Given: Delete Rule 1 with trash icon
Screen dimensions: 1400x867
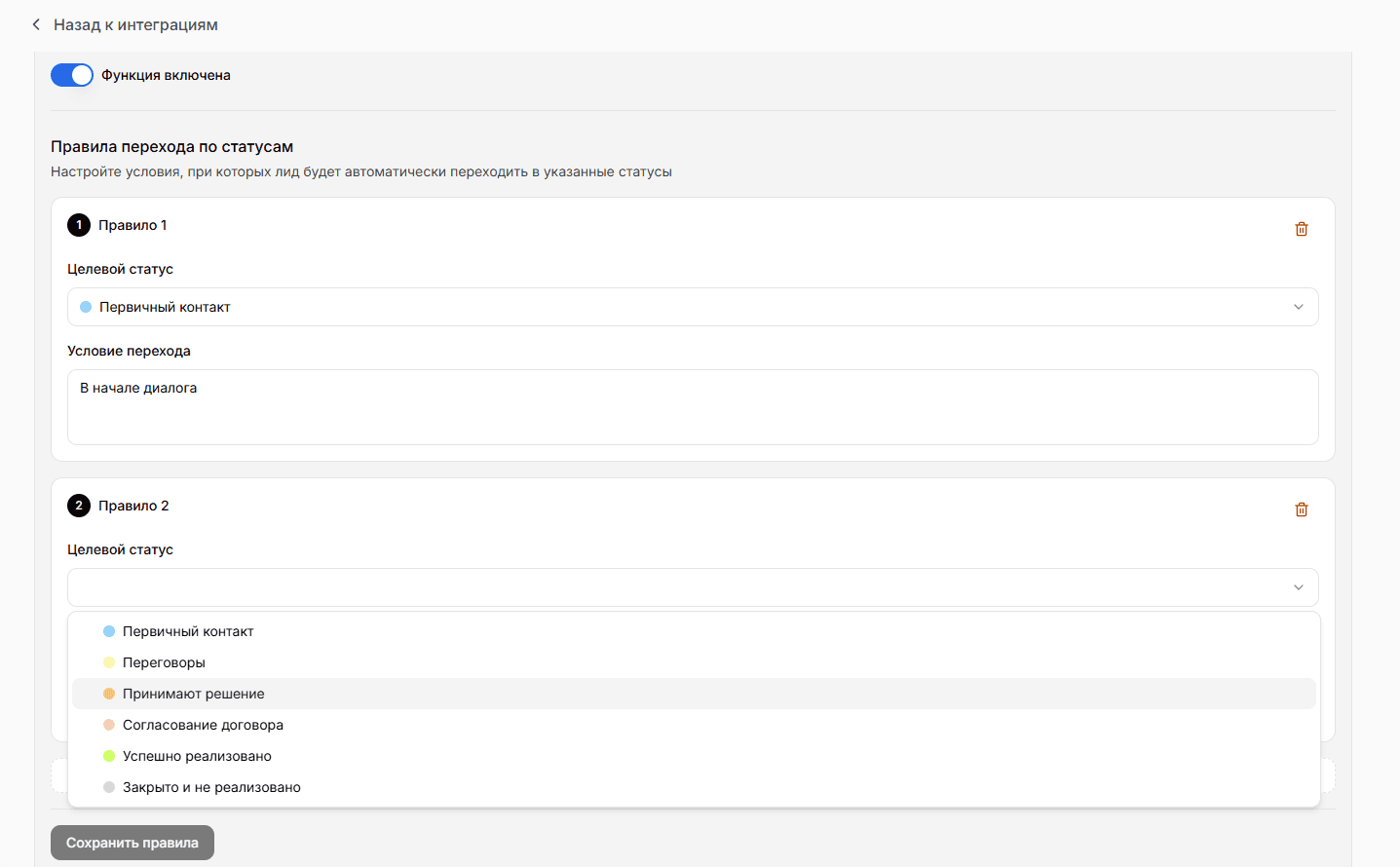Looking at the screenshot, I should (x=1301, y=229).
